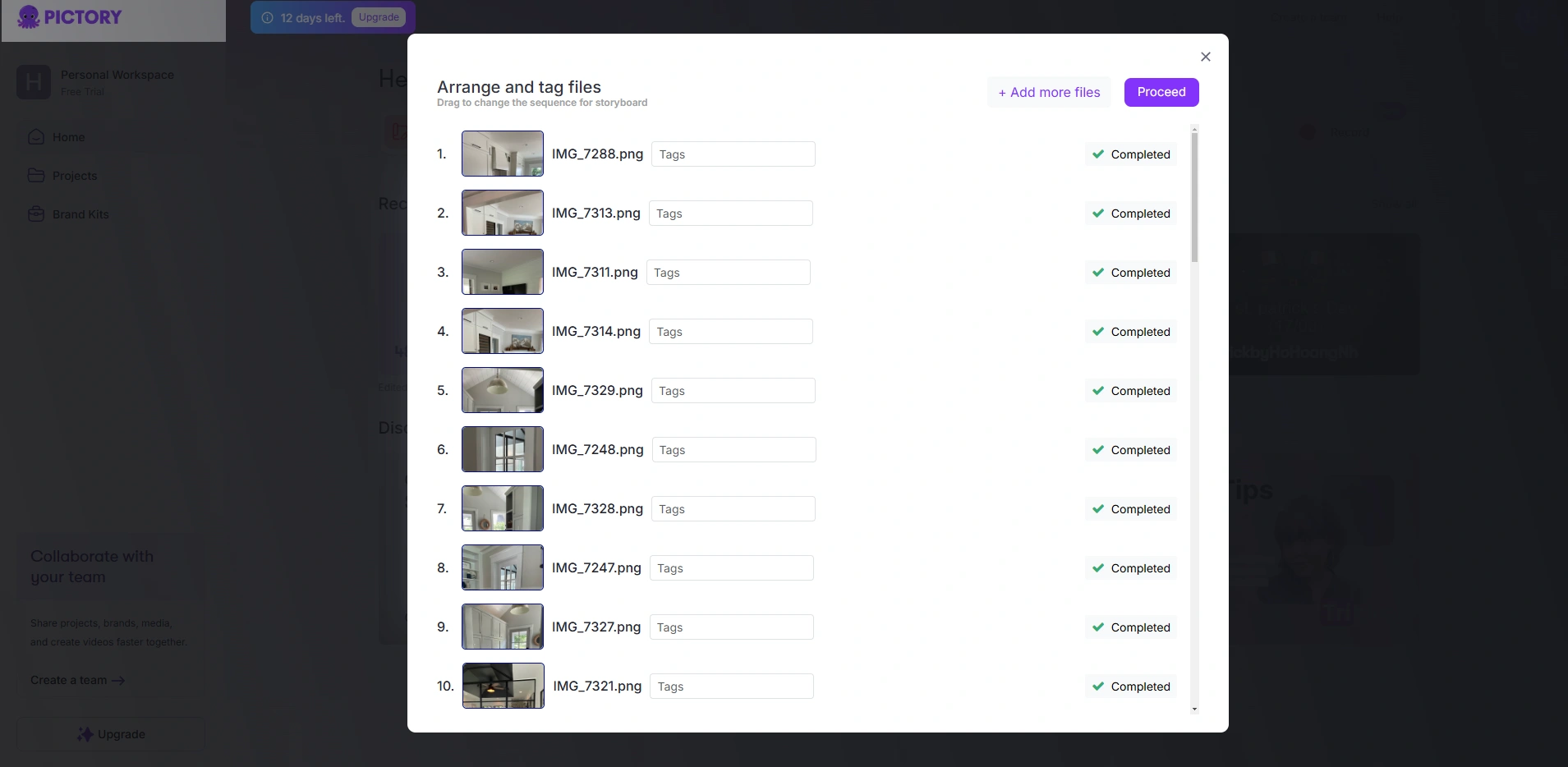
Task: Select thumbnail of IMG_7314.png
Action: 503,331
